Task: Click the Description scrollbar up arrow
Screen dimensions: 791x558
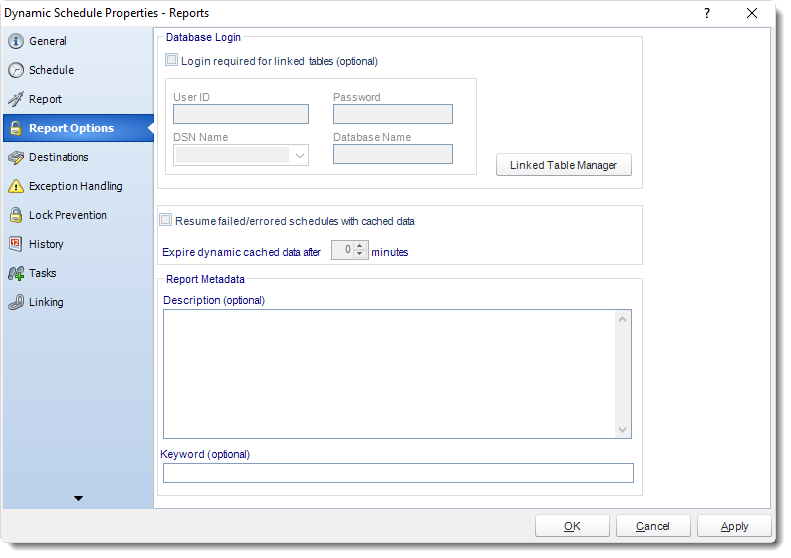Action: [623, 319]
